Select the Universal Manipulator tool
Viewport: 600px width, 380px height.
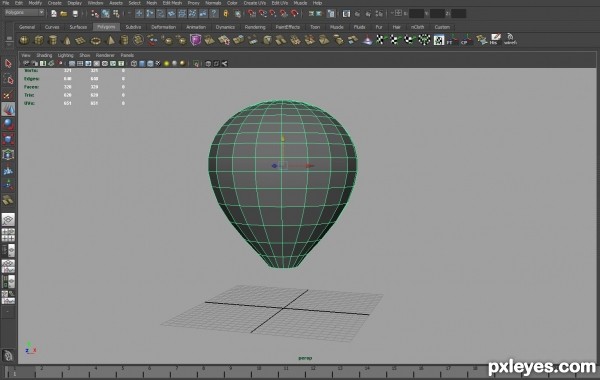8,155
